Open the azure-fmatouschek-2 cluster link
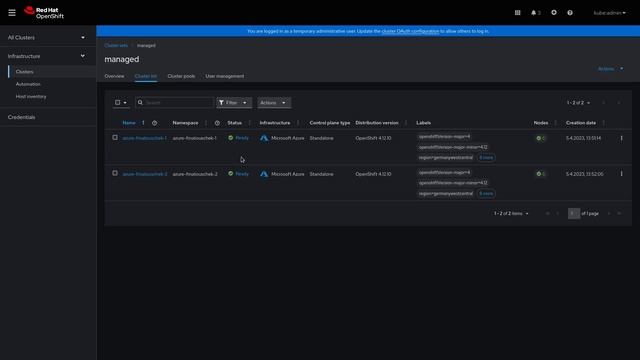Image resolution: width=640 pixels, height=360 pixels. coord(145,174)
